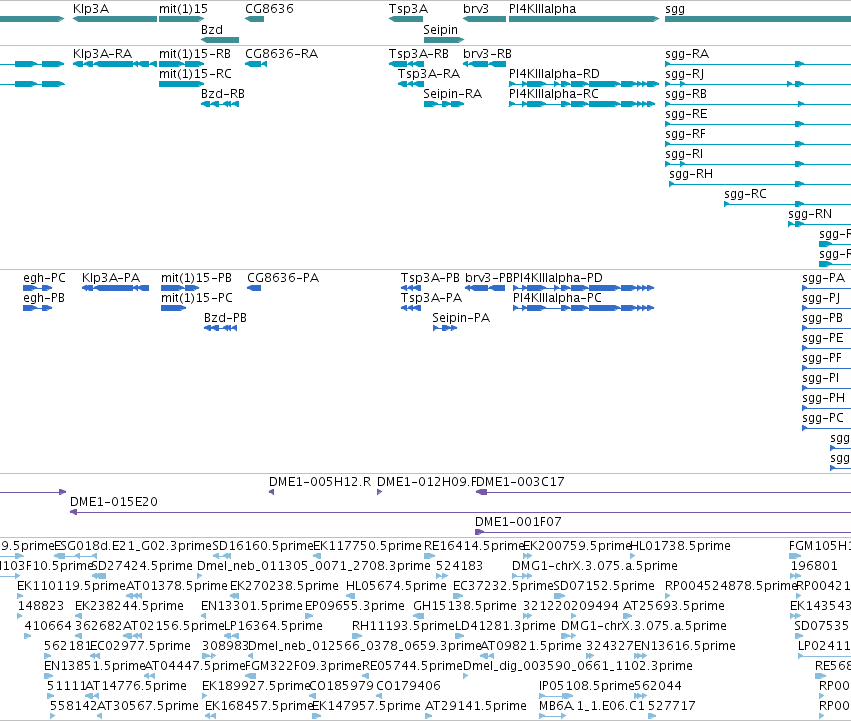Image resolution: width=851 pixels, height=721 pixels.
Task: Select protein egh-PB
Action: click(x=37, y=308)
